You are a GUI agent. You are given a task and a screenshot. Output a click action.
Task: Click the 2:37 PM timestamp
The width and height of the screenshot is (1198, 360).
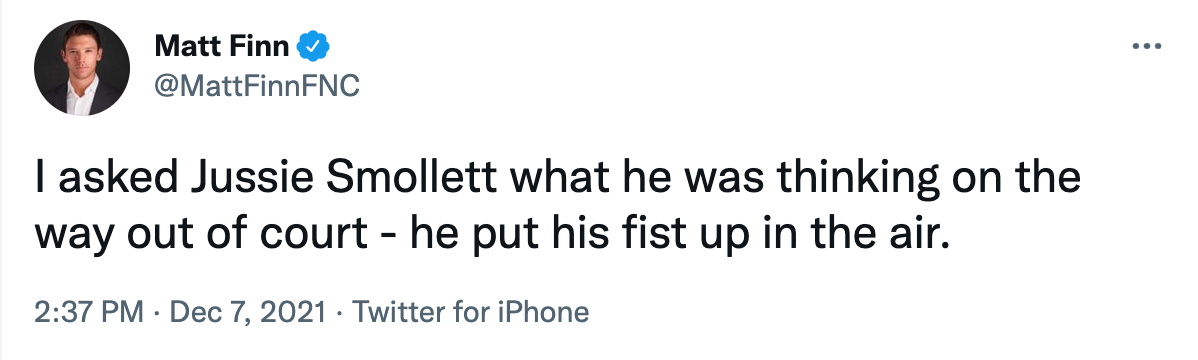89,312
